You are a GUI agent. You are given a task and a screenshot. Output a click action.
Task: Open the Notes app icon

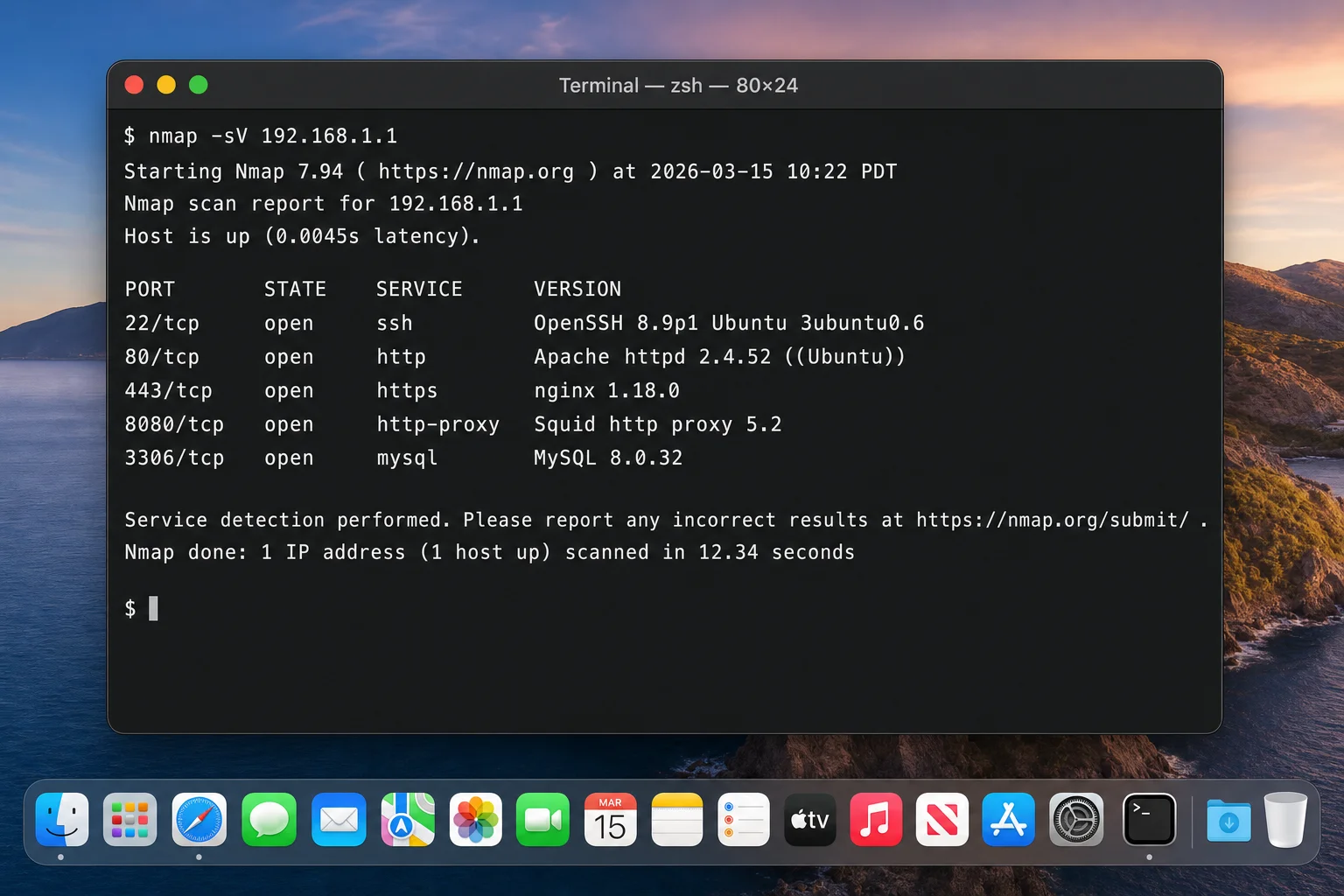[677, 820]
